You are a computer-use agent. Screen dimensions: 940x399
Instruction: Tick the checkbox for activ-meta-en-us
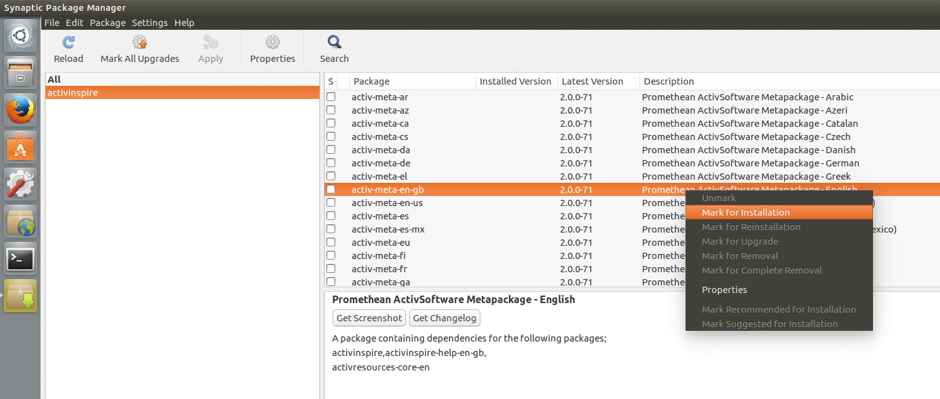[x=330, y=202]
